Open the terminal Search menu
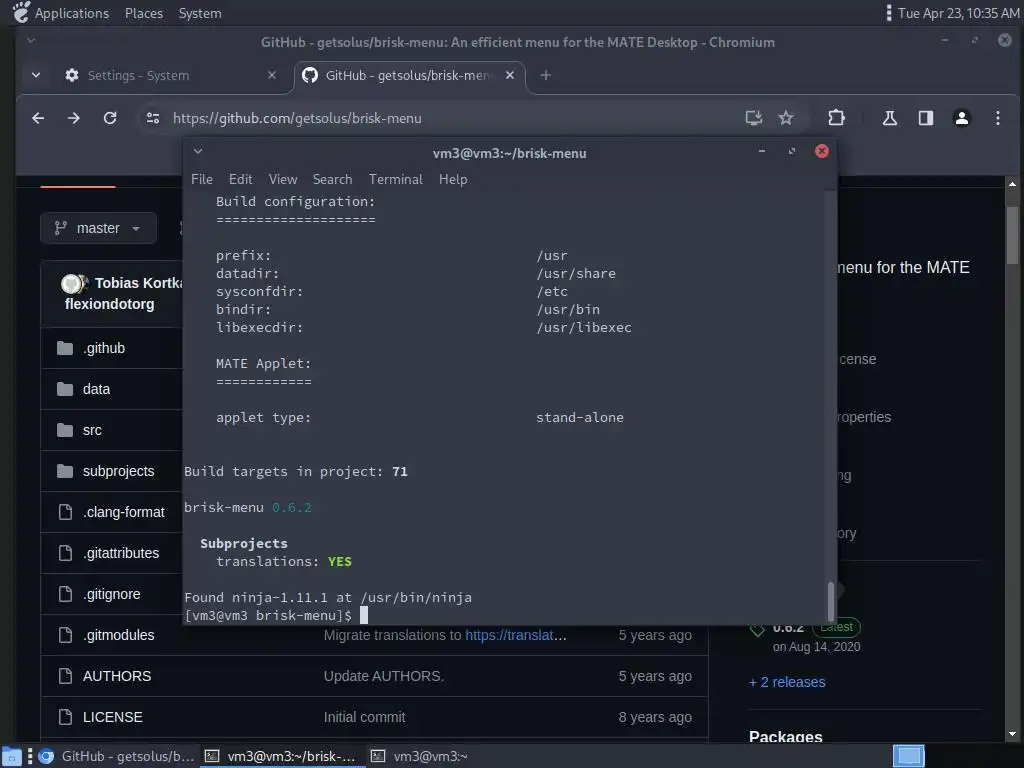The height and width of the screenshot is (768, 1024). point(332,179)
